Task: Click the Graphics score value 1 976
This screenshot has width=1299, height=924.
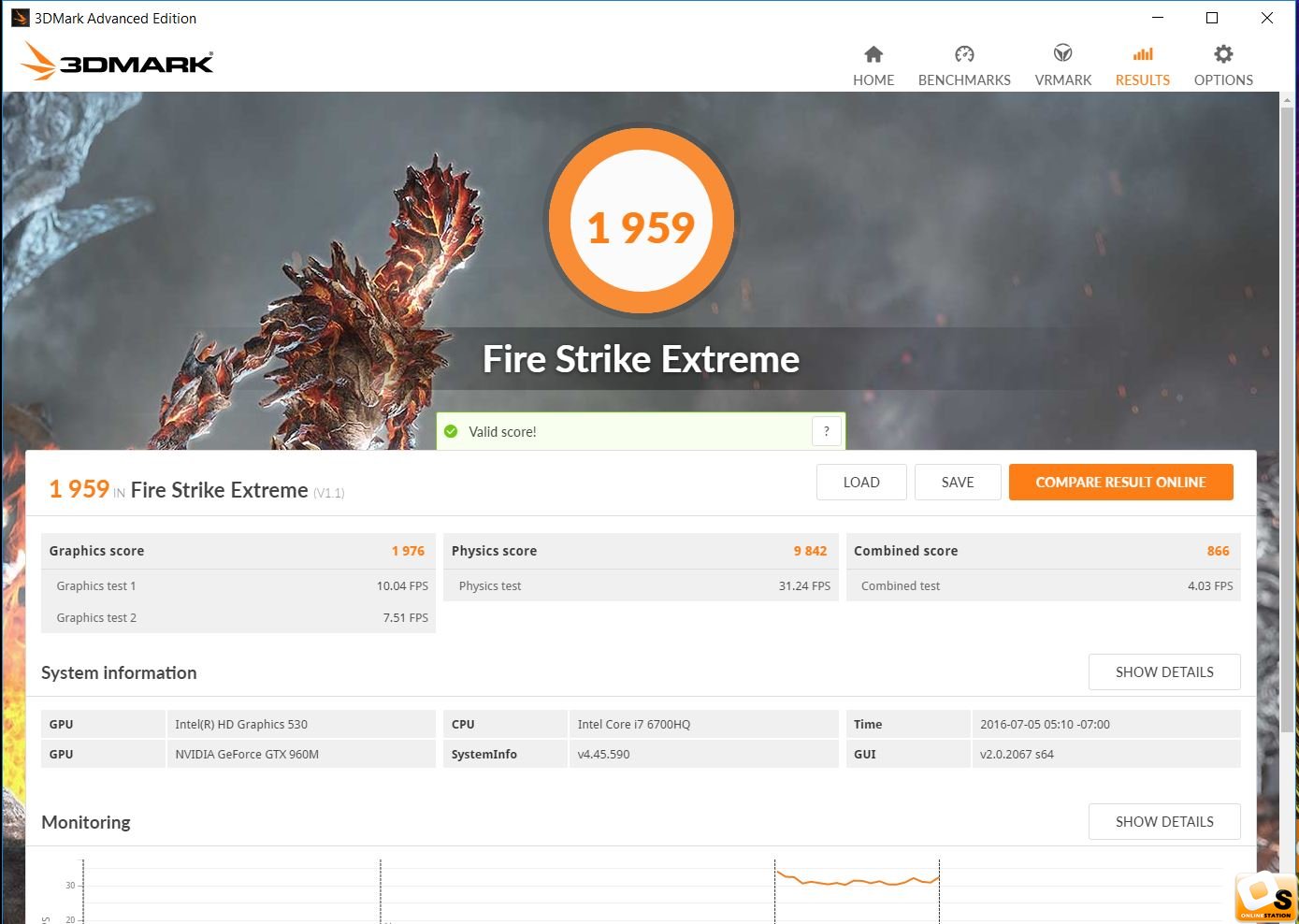Action: click(408, 551)
